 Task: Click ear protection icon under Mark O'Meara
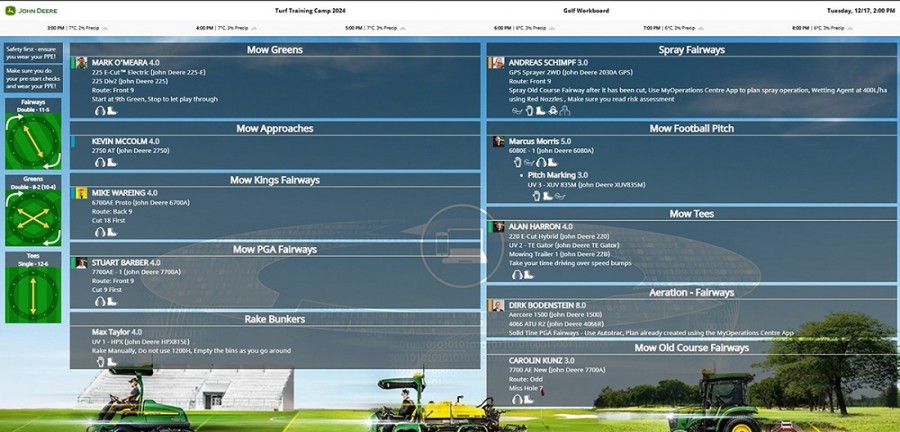[x=100, y=111]
